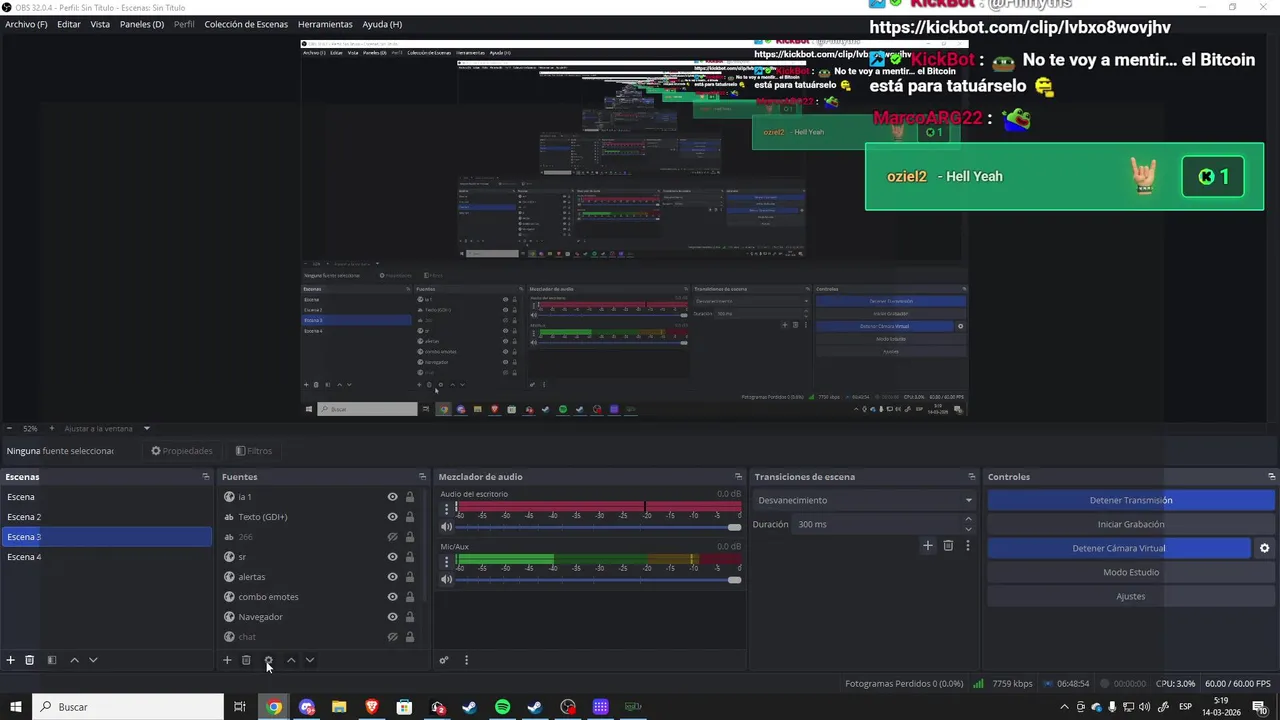Toggle lock on ia 1 source

click(x=409, y=497)
